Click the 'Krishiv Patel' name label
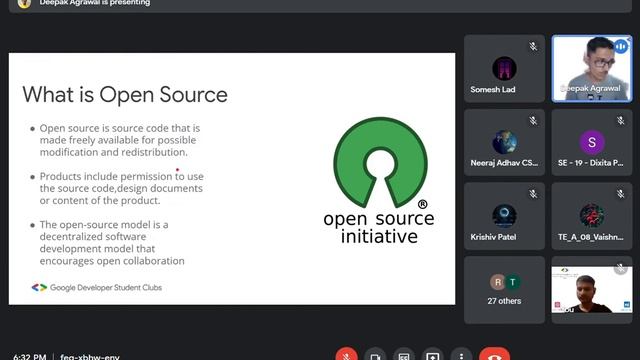 click(x=493, y=237)
